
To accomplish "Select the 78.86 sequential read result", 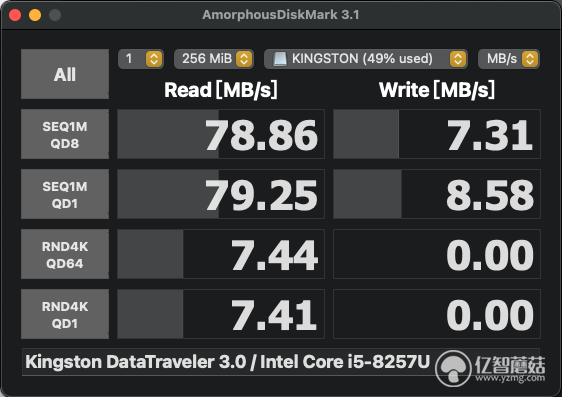I will (x=221, y=134).
